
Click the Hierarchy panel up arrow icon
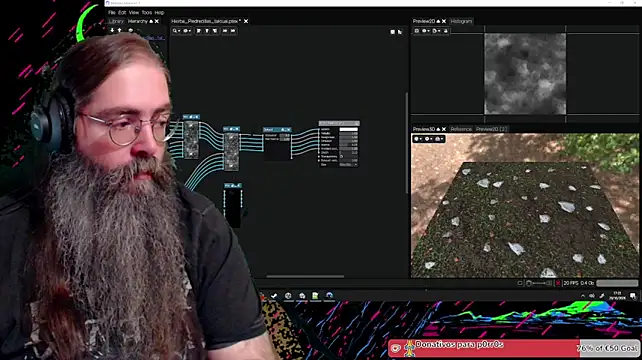point(120,30)
